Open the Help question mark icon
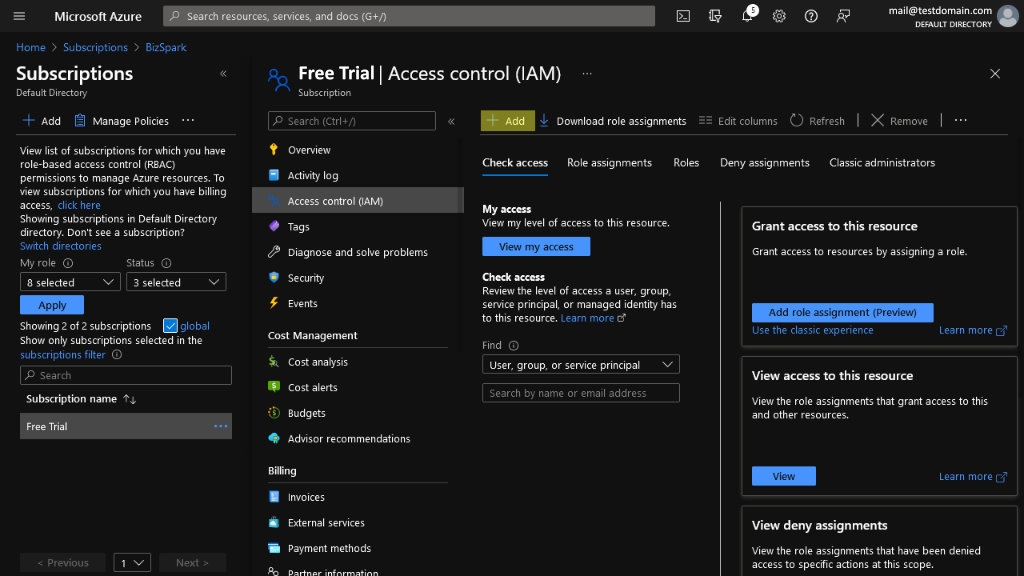 pyautogui.click(x=811, y=16)
